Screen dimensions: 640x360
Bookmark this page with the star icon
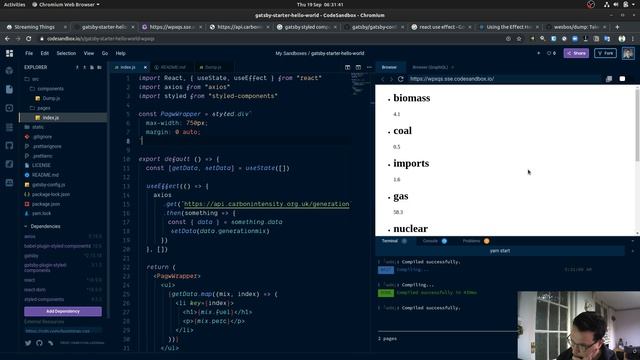click(519, 39)
